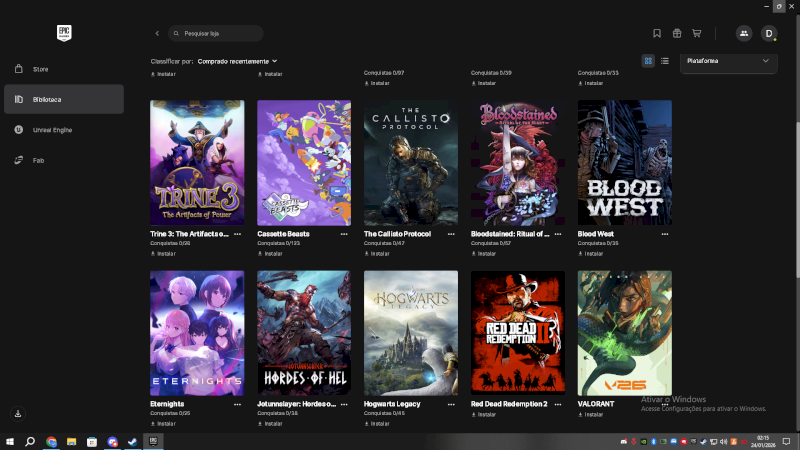Open options menu for Jotunnslayer
Viewport: 800px width, 450px height.
[x=344, y=404]
